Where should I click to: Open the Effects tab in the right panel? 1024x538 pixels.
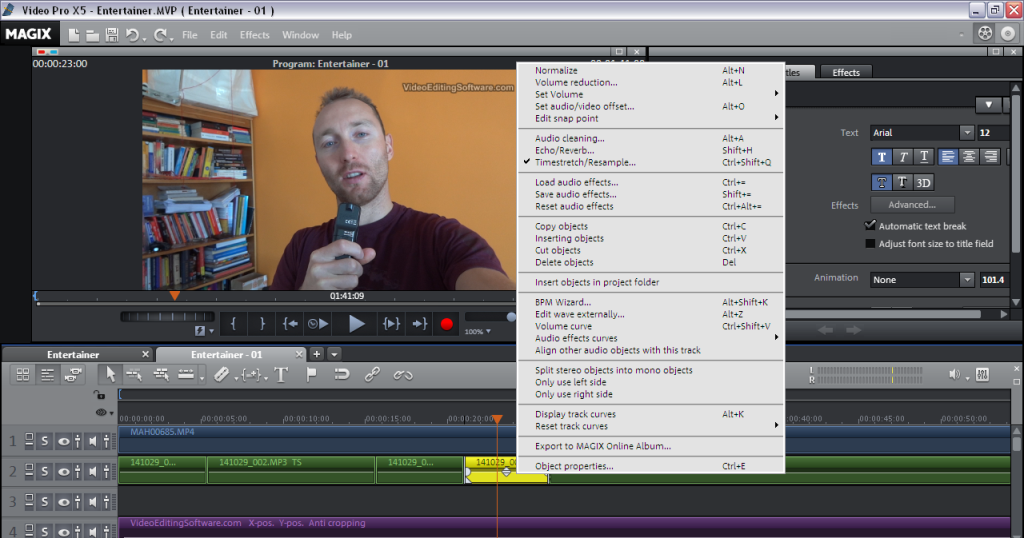pos(846,72)
